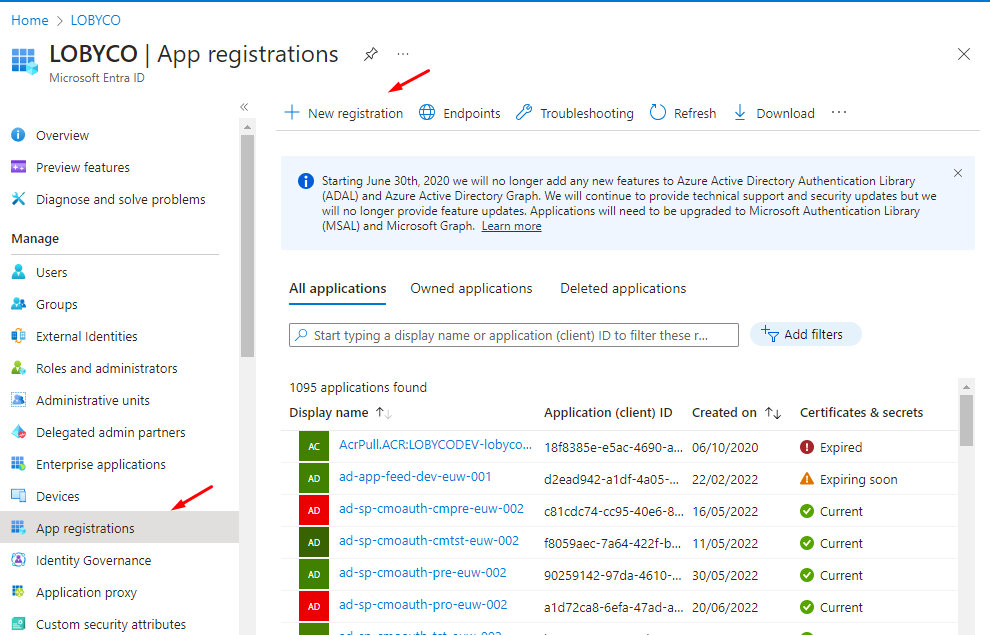990x635 pixels.
Task: Click client ID starting with 18f8385e
Action: pyautogui.click(x=614, y=448)
